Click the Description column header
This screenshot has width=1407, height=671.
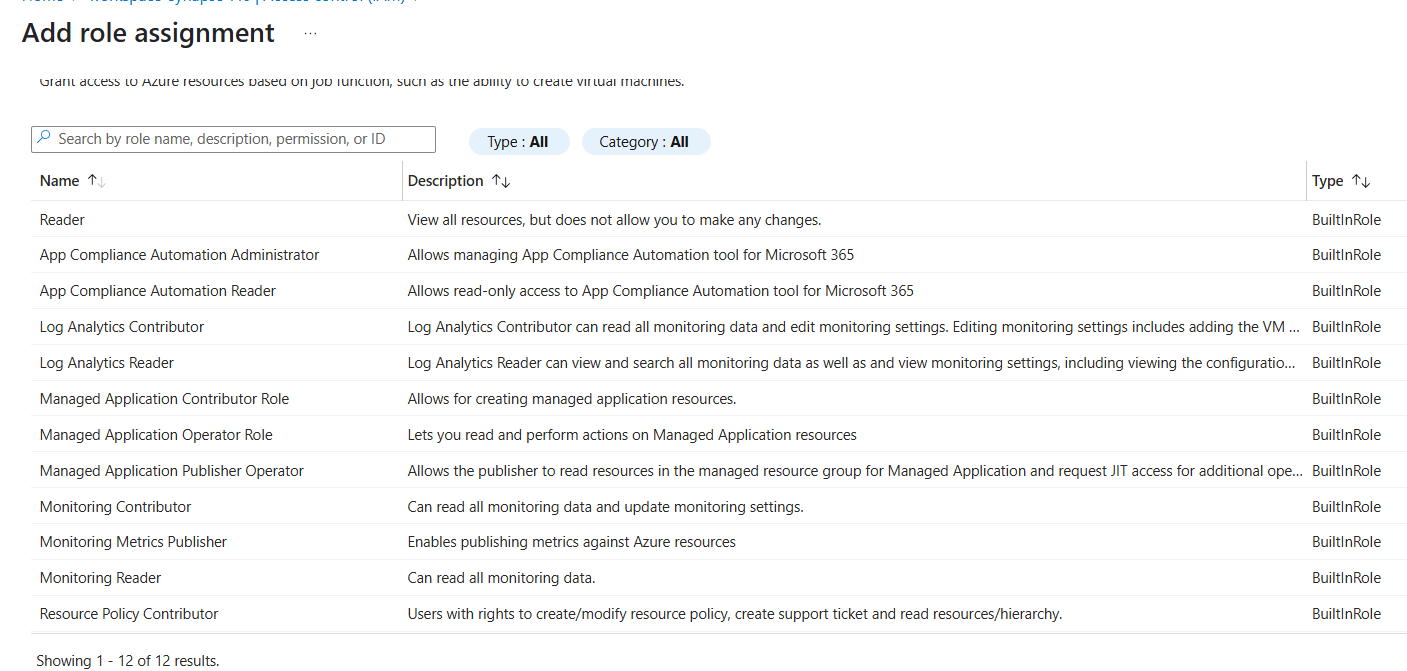(445, 181)
